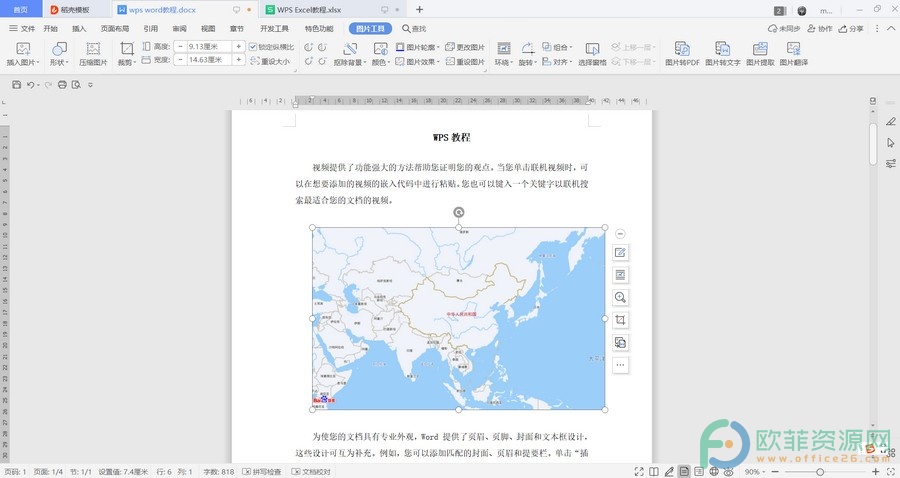Click the Save icon in quick access bar
The width and height of the screenshot is (900, 478).
click(x=17, y=85)
